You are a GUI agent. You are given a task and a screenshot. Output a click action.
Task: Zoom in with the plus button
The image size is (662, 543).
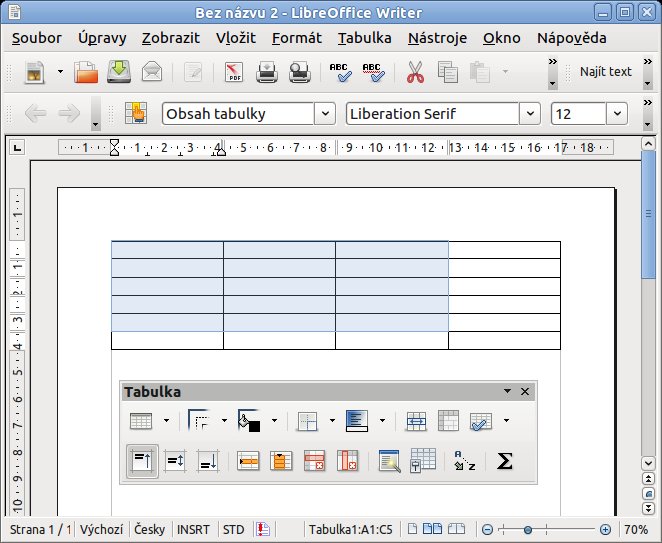point(605,529)
